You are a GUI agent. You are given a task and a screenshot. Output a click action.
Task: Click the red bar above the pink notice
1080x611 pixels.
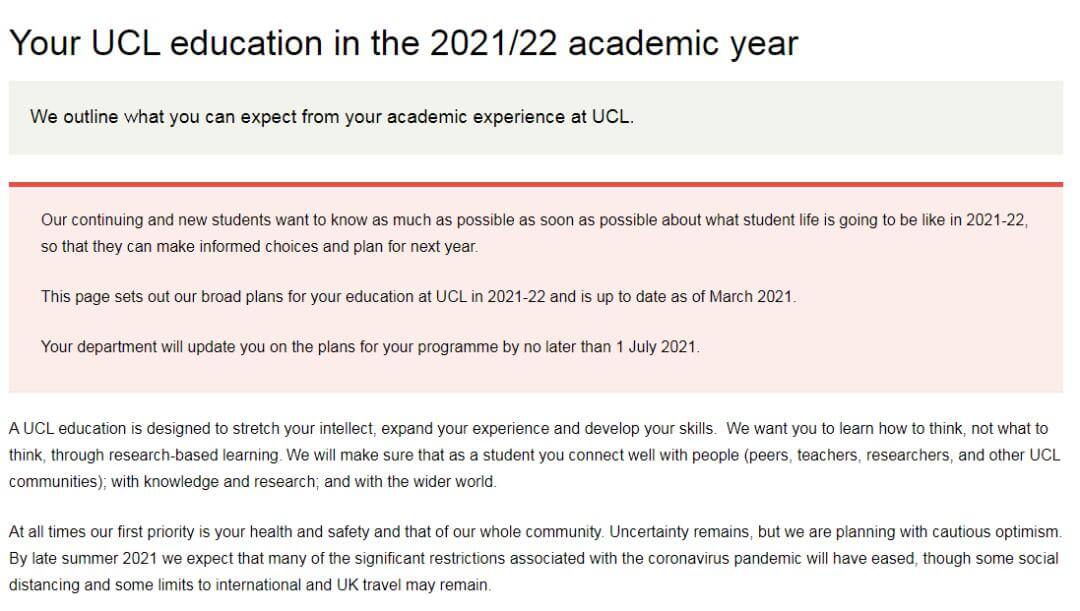point(536,185)
